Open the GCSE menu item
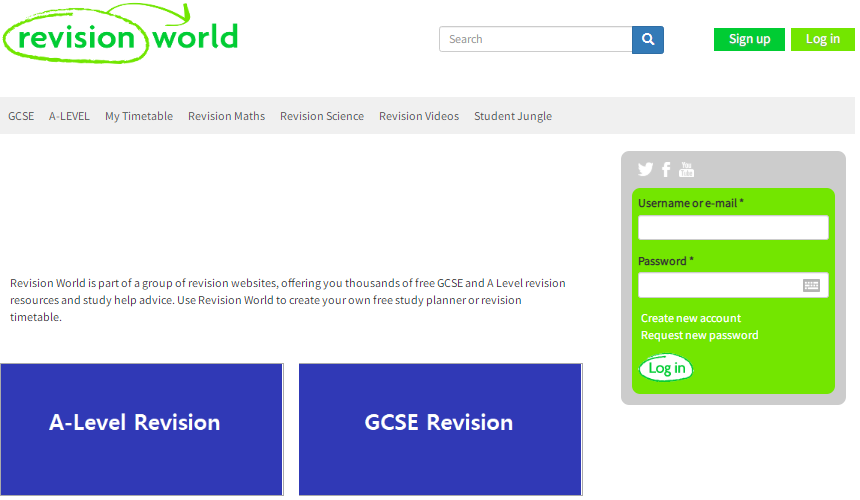Image resolution: width=860 pixels, height=500 pixels. click(x=21, y=116)
